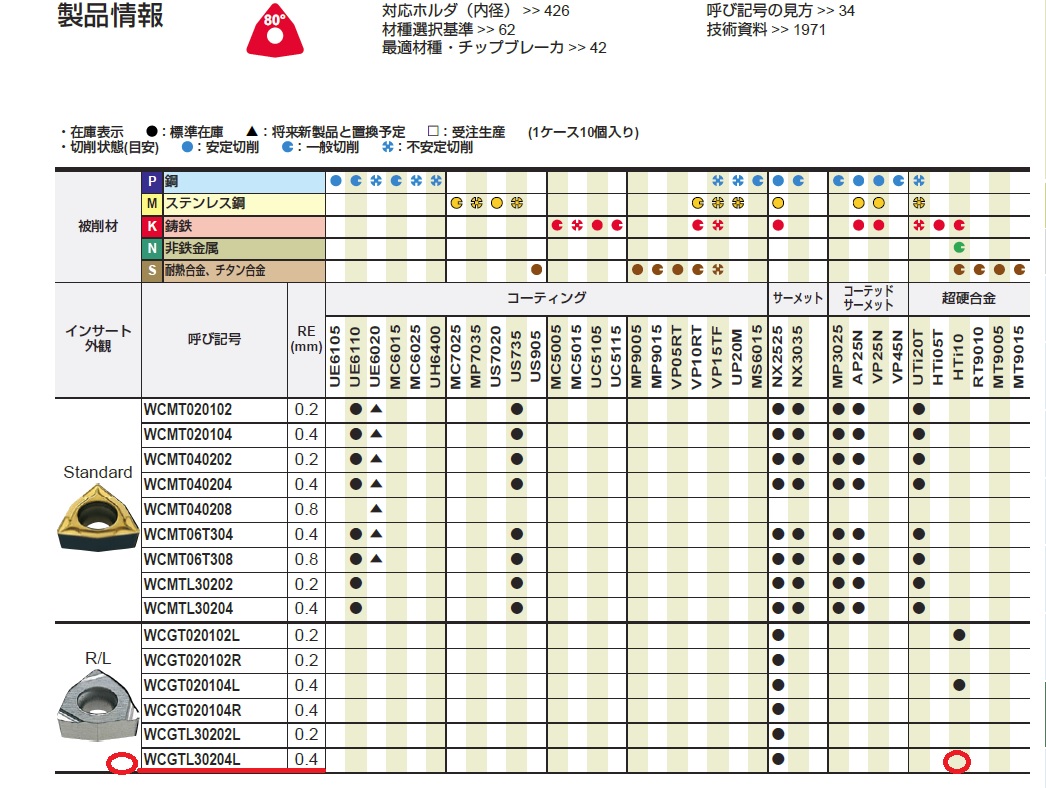Select the 非鉄金属 material row label
Viewport: 1046px width, 788px height.
tap(243, 248)
